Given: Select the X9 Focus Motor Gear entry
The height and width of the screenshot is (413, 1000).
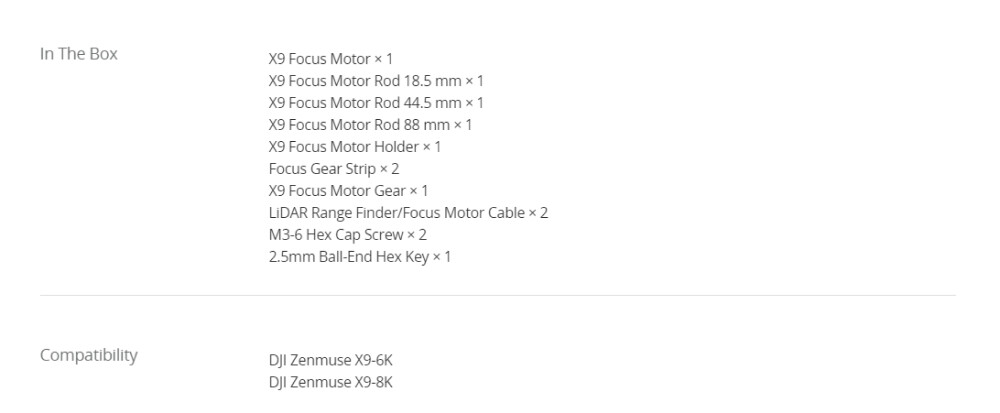Looking at the screenshot, I should click(349, 190).
